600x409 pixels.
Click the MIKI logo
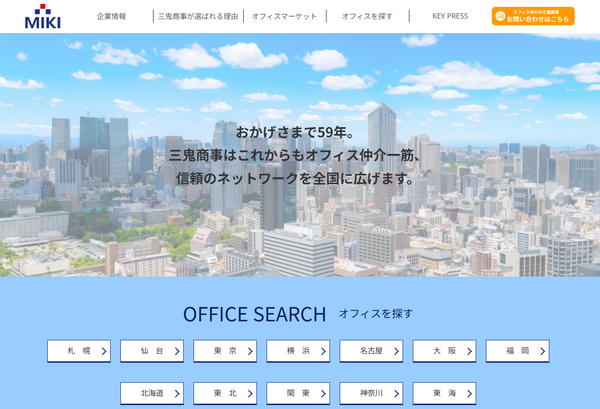42,17
